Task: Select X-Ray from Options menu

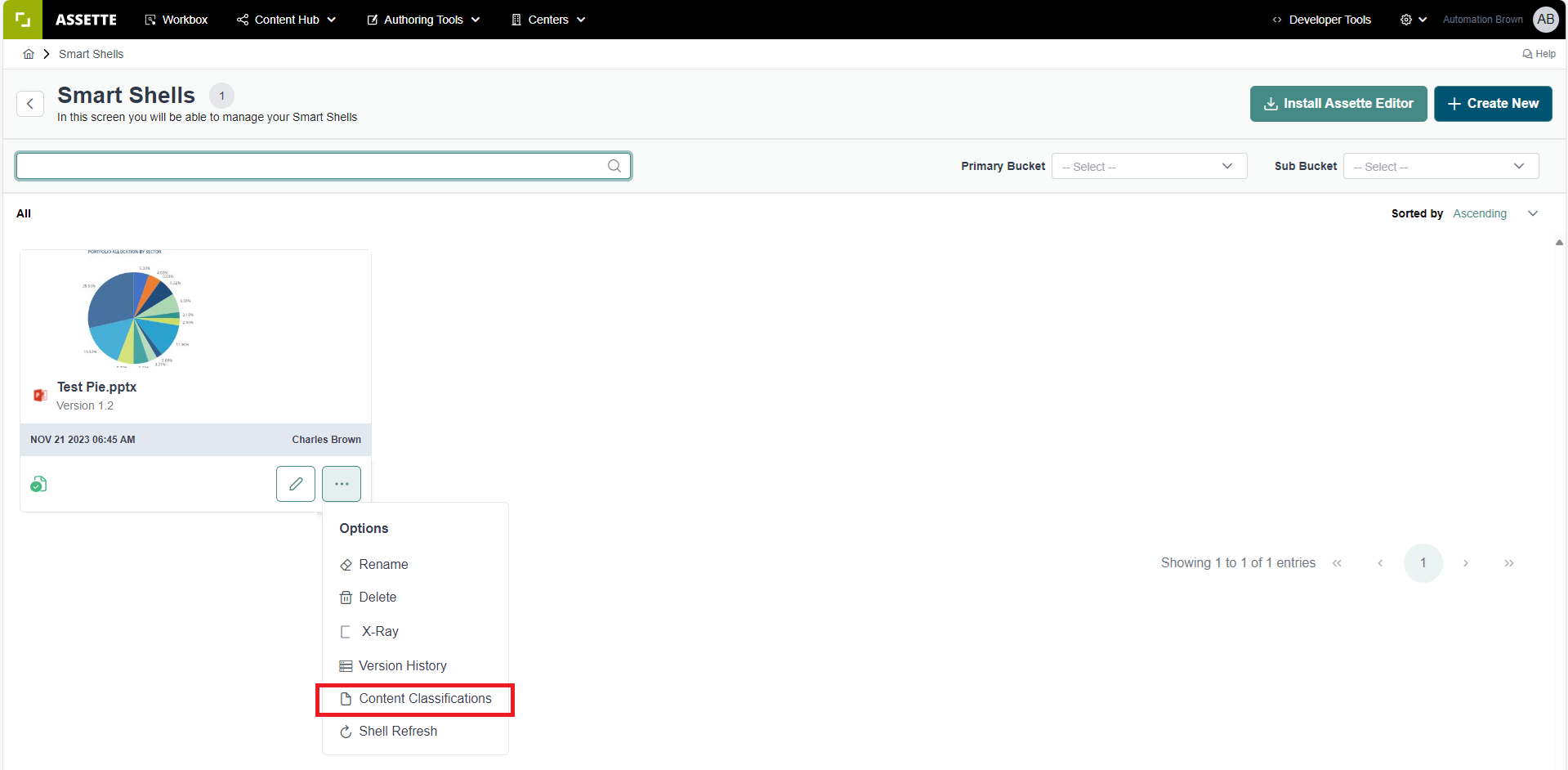Action: (x=415, y=632)
